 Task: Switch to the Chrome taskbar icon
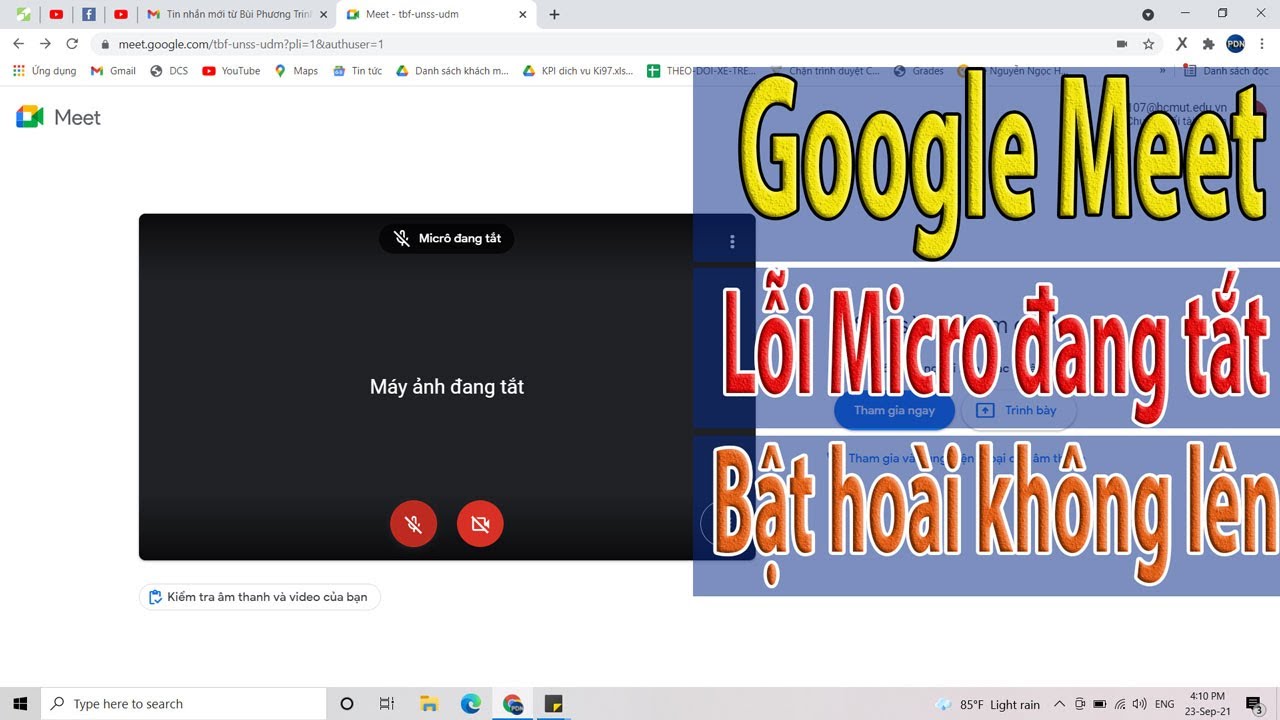513,704
